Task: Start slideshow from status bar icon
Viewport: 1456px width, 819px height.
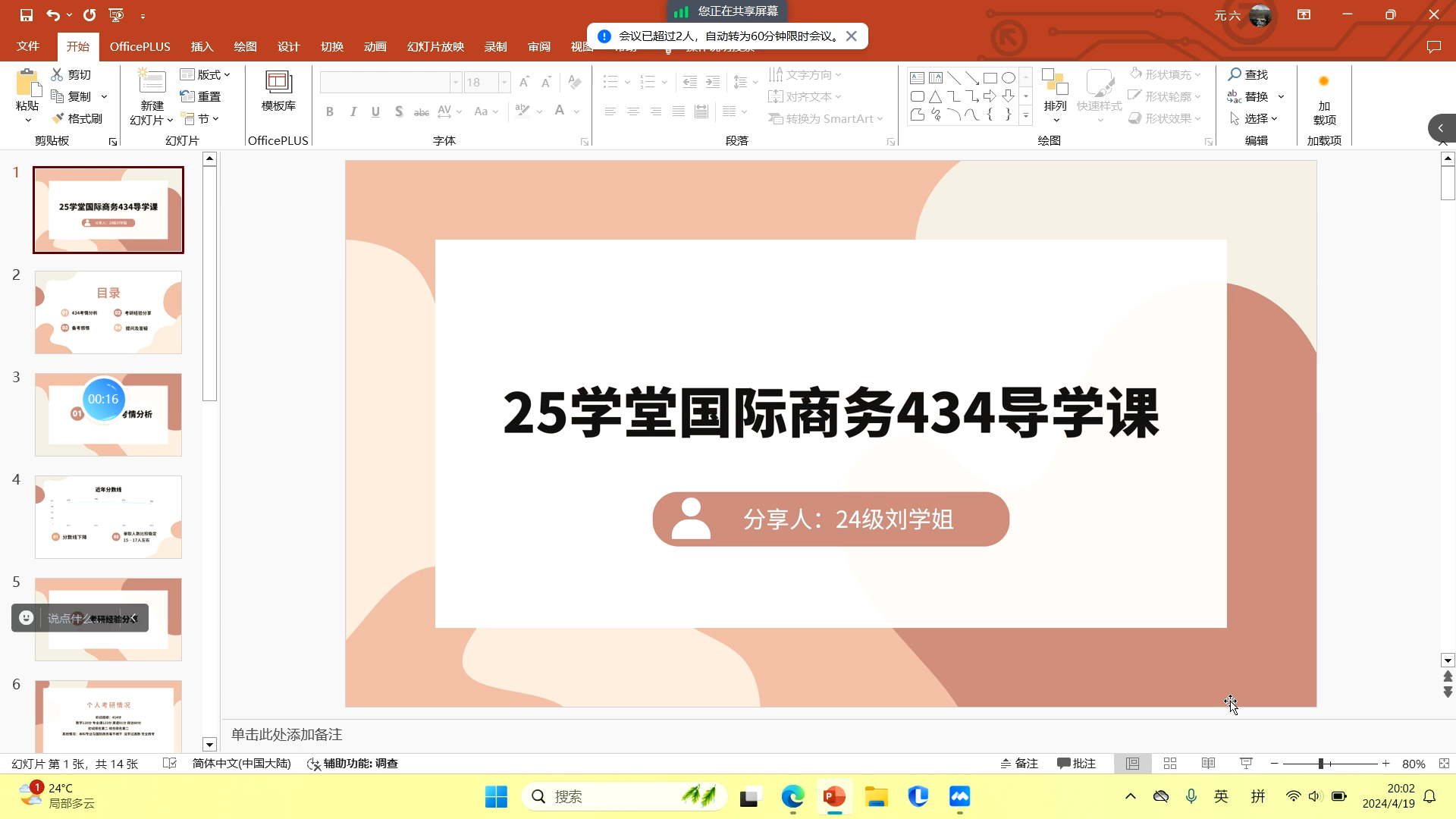Action: pyautogui.click(x=1246, y=764)
